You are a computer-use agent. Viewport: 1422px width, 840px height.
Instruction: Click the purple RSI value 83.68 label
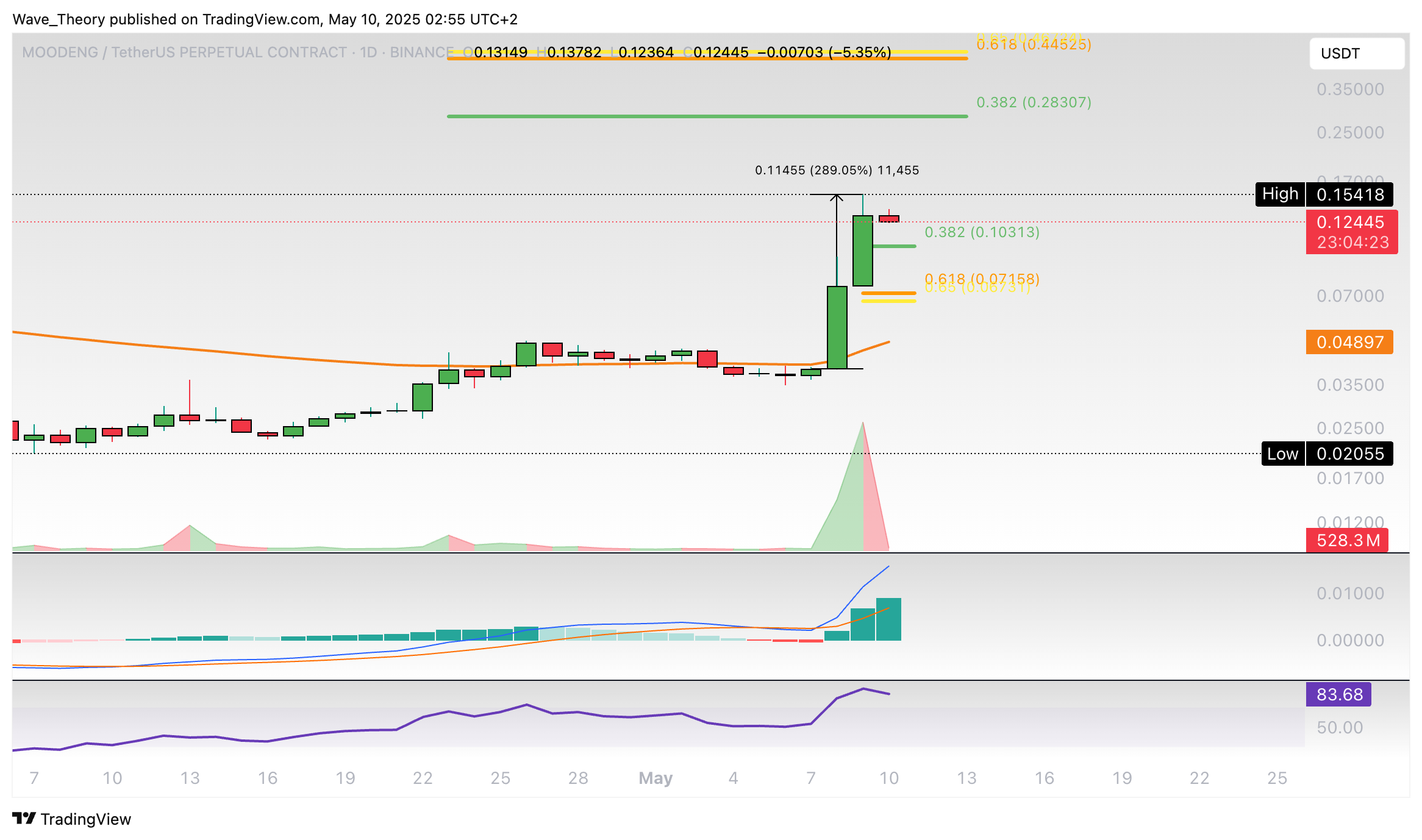pyautogui.click(x=1338, y=694)
